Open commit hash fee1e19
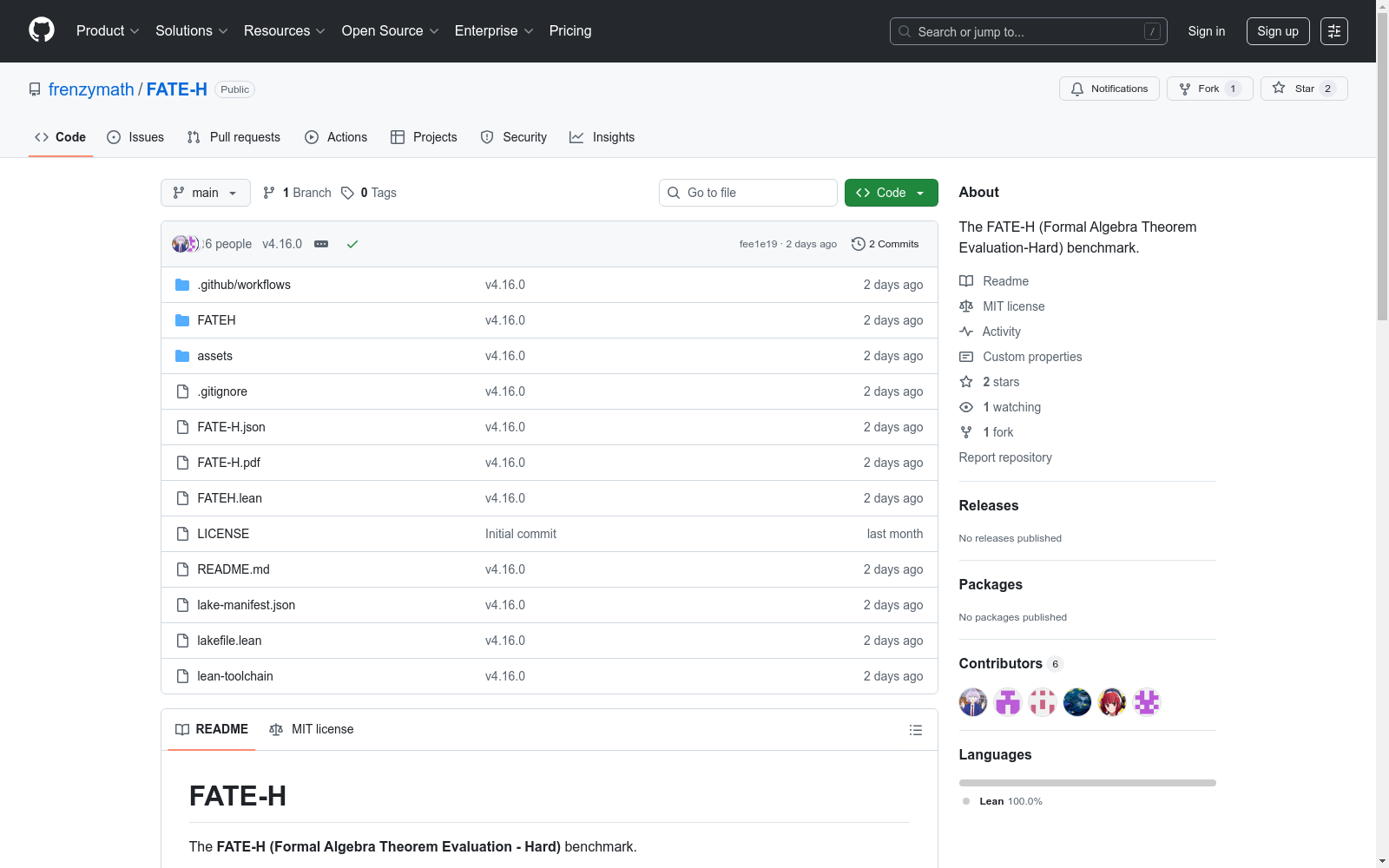Screen dimensions: 1389x868 click(759, 244)
